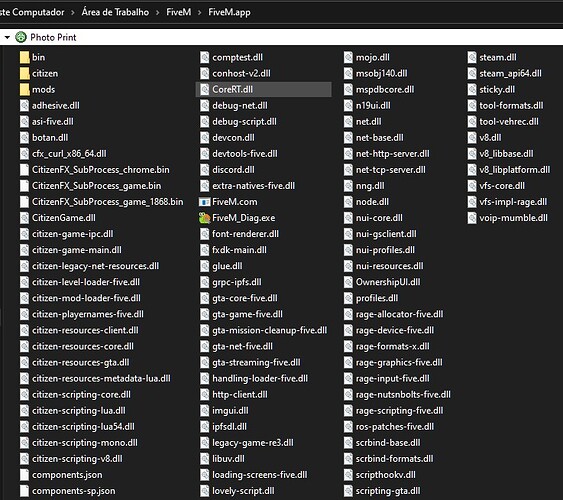563x500 pixels.
Task: Select the mojo.dll file icon
Action: point(348,57)
